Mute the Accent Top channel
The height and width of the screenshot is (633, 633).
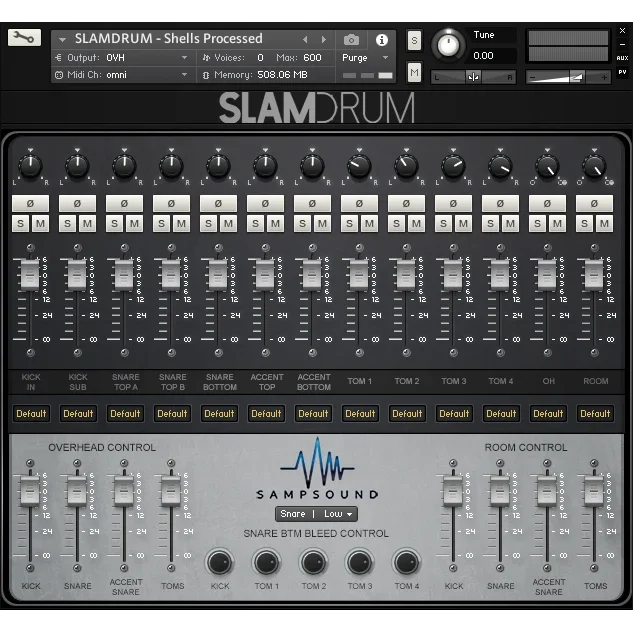point(275,223)
